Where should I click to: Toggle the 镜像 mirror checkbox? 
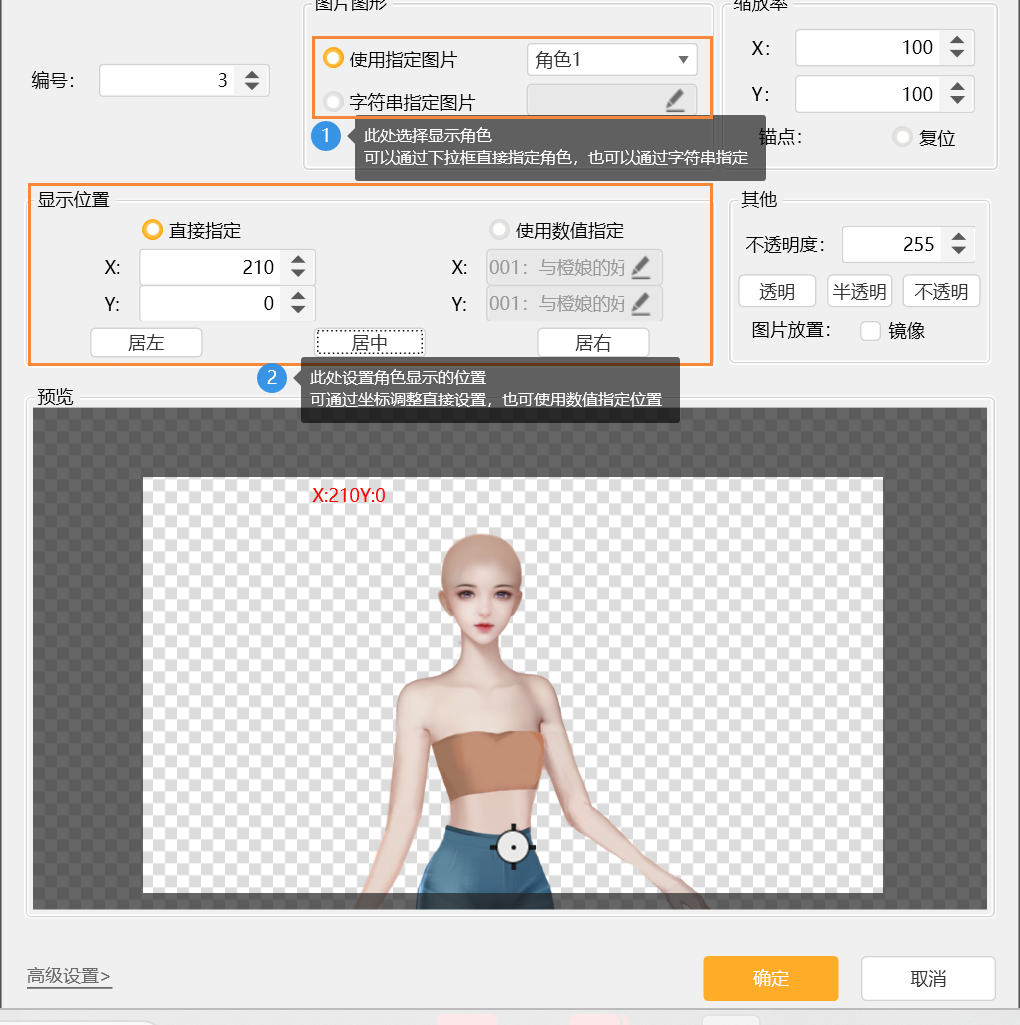(870, 331)
